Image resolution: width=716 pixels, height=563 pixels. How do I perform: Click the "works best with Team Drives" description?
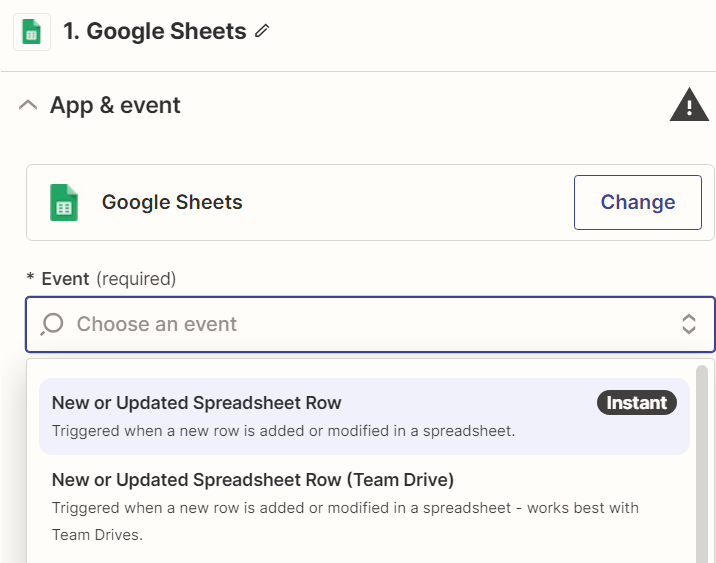[345, 521]
